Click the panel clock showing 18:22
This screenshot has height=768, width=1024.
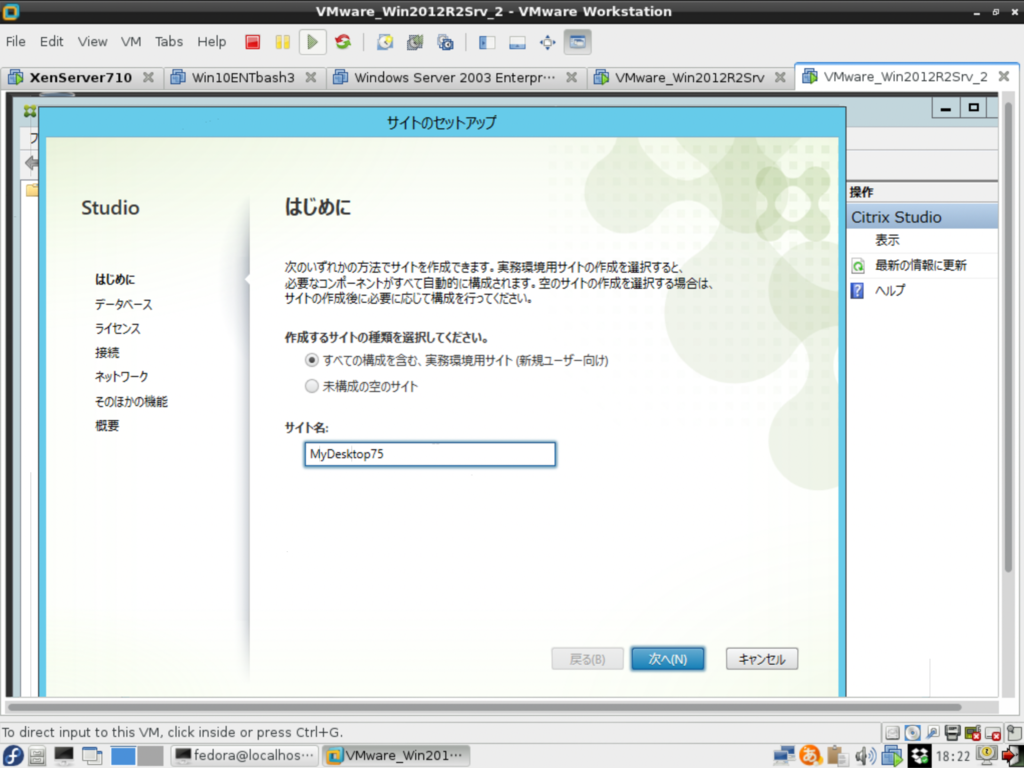pyautogui.click(x=953, y=756)
